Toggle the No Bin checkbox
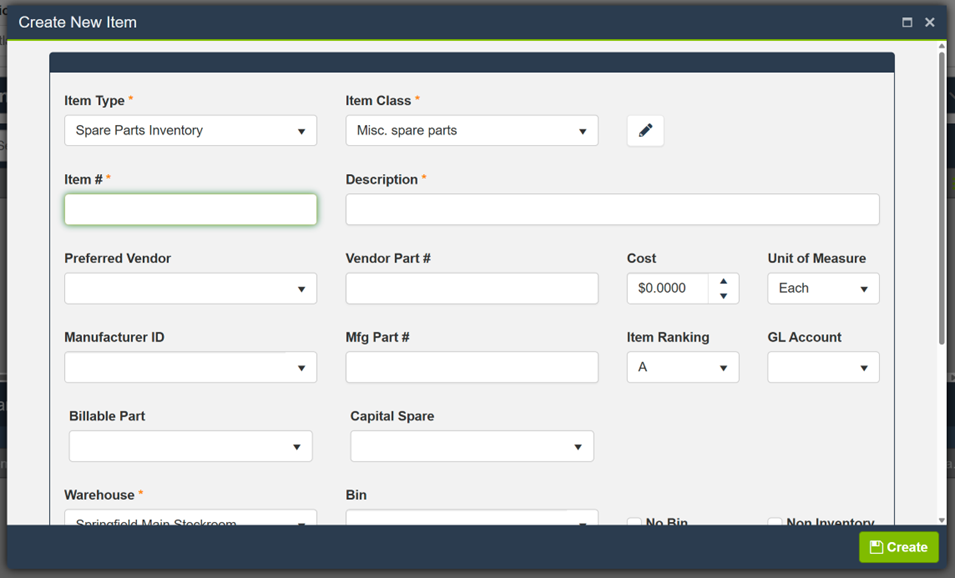955x578 pixels. pos(634,522)
